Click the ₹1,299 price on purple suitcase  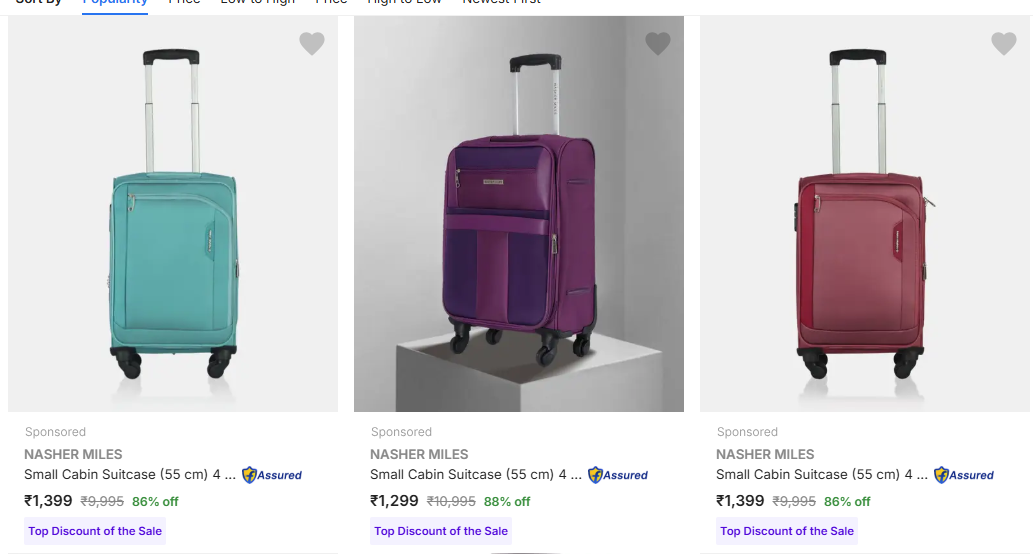pos(394,501)
